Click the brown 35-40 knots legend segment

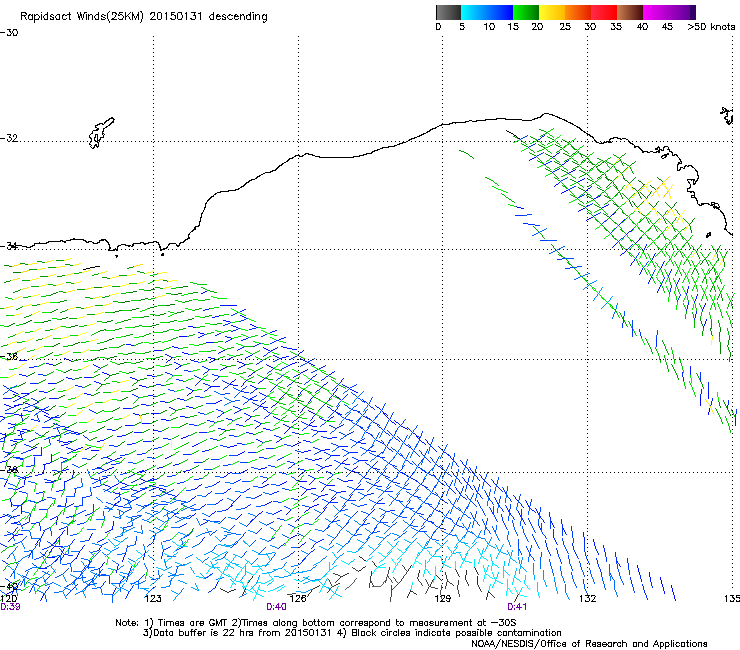coord(630,12)
